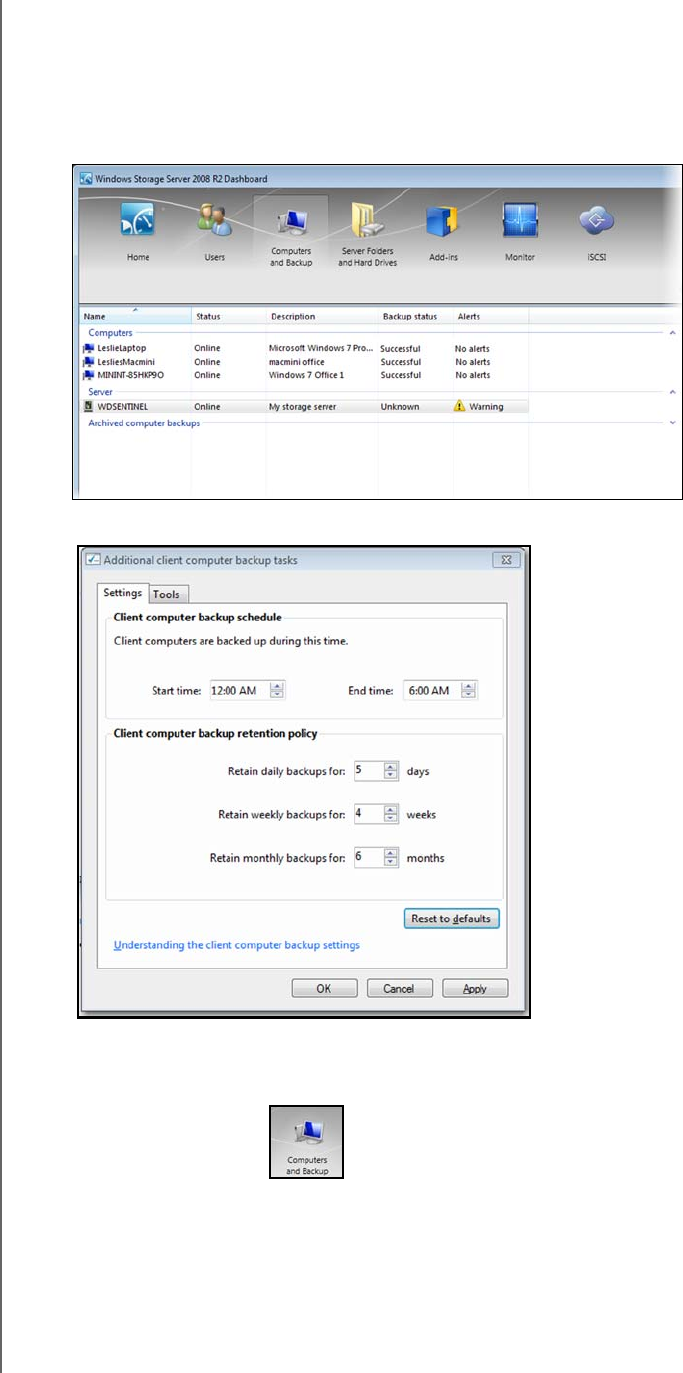Click the LesliesMacmini computer icon

pos(89,362)
